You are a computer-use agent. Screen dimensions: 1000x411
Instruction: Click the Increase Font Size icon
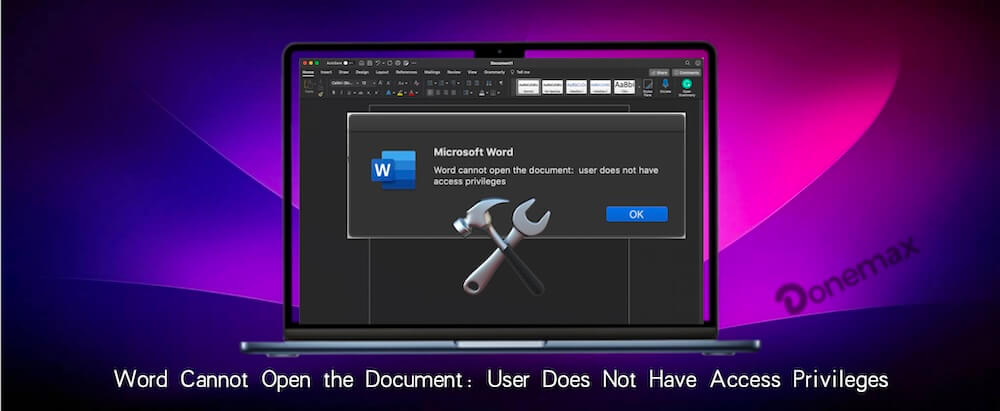click(x=380, y=83)
